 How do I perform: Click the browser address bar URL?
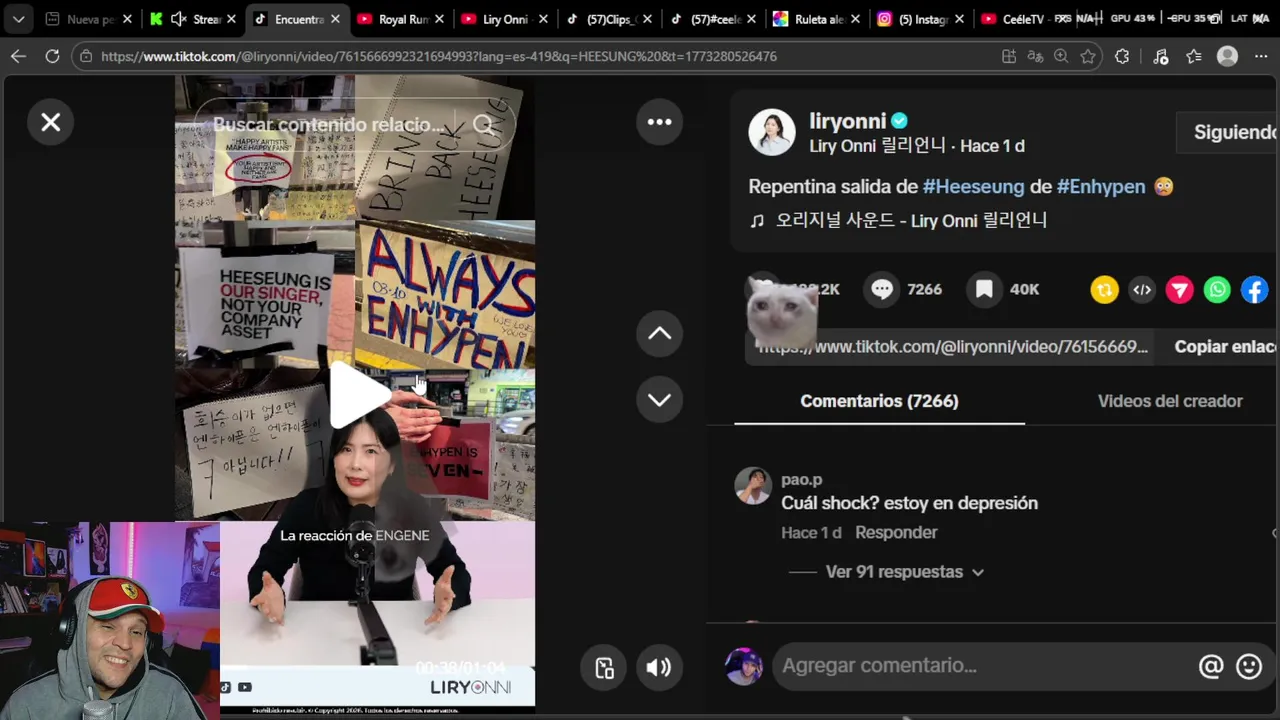click(439, 57)
